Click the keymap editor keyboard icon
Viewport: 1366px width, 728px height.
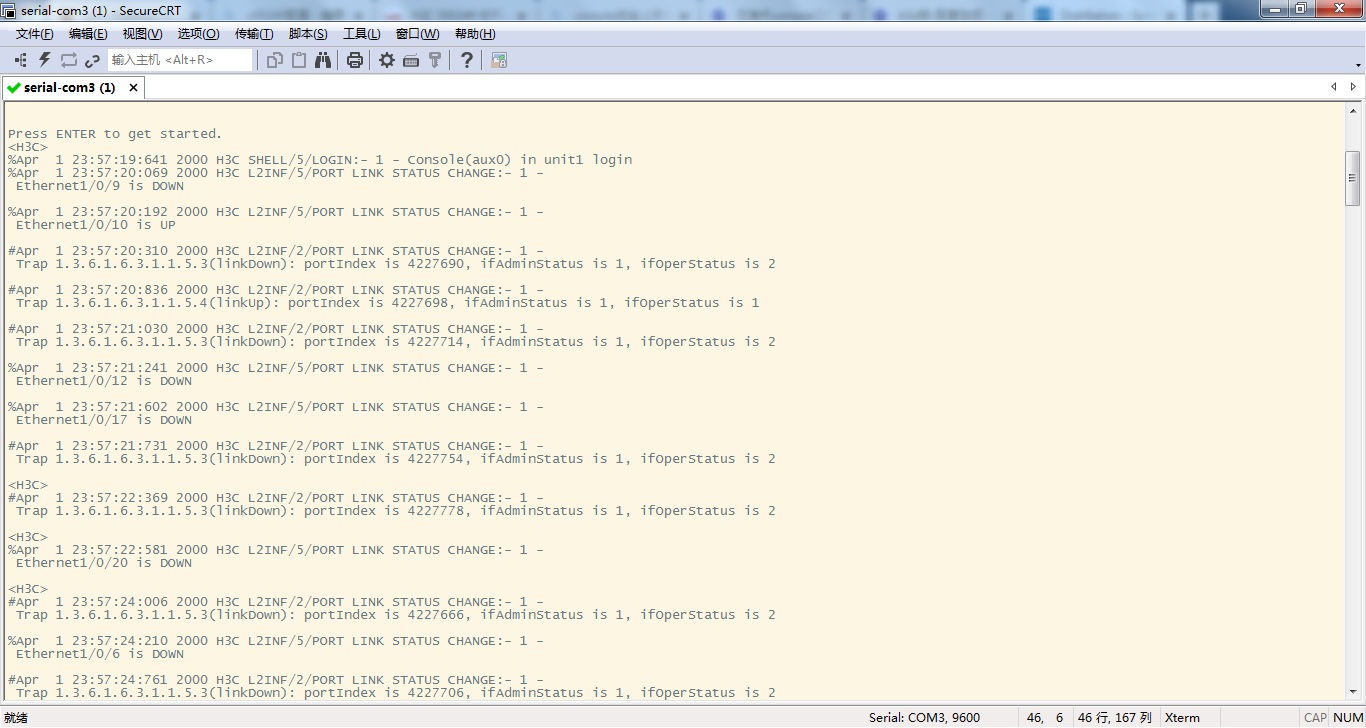(x=411, y=60)
